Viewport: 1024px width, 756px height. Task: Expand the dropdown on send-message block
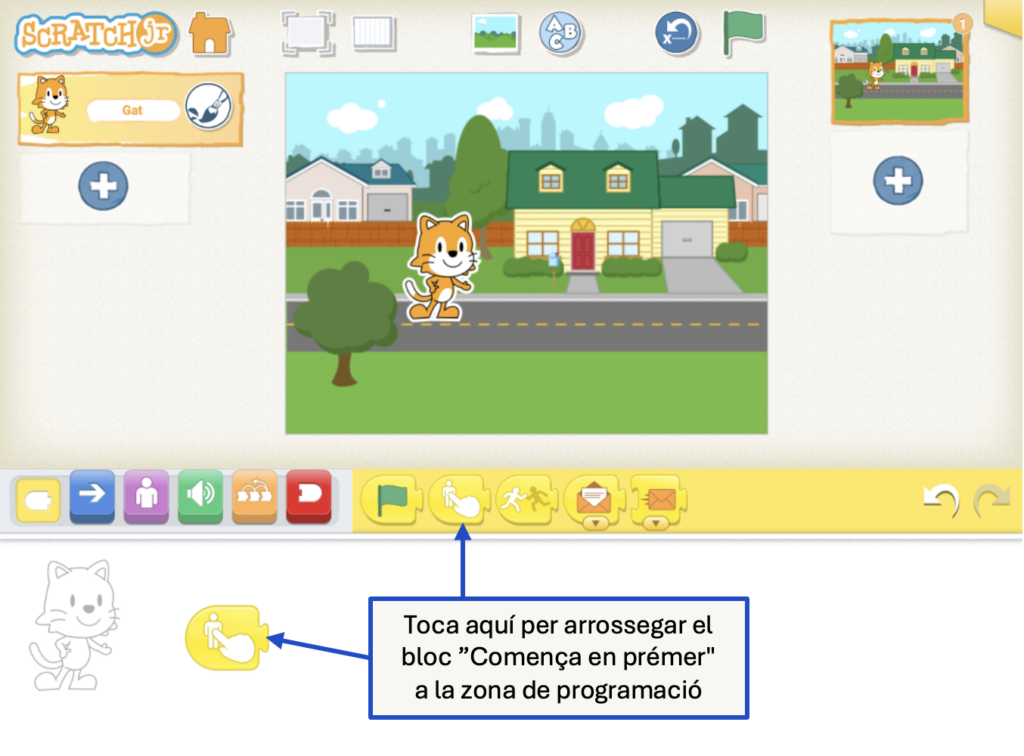pos(656,522)
